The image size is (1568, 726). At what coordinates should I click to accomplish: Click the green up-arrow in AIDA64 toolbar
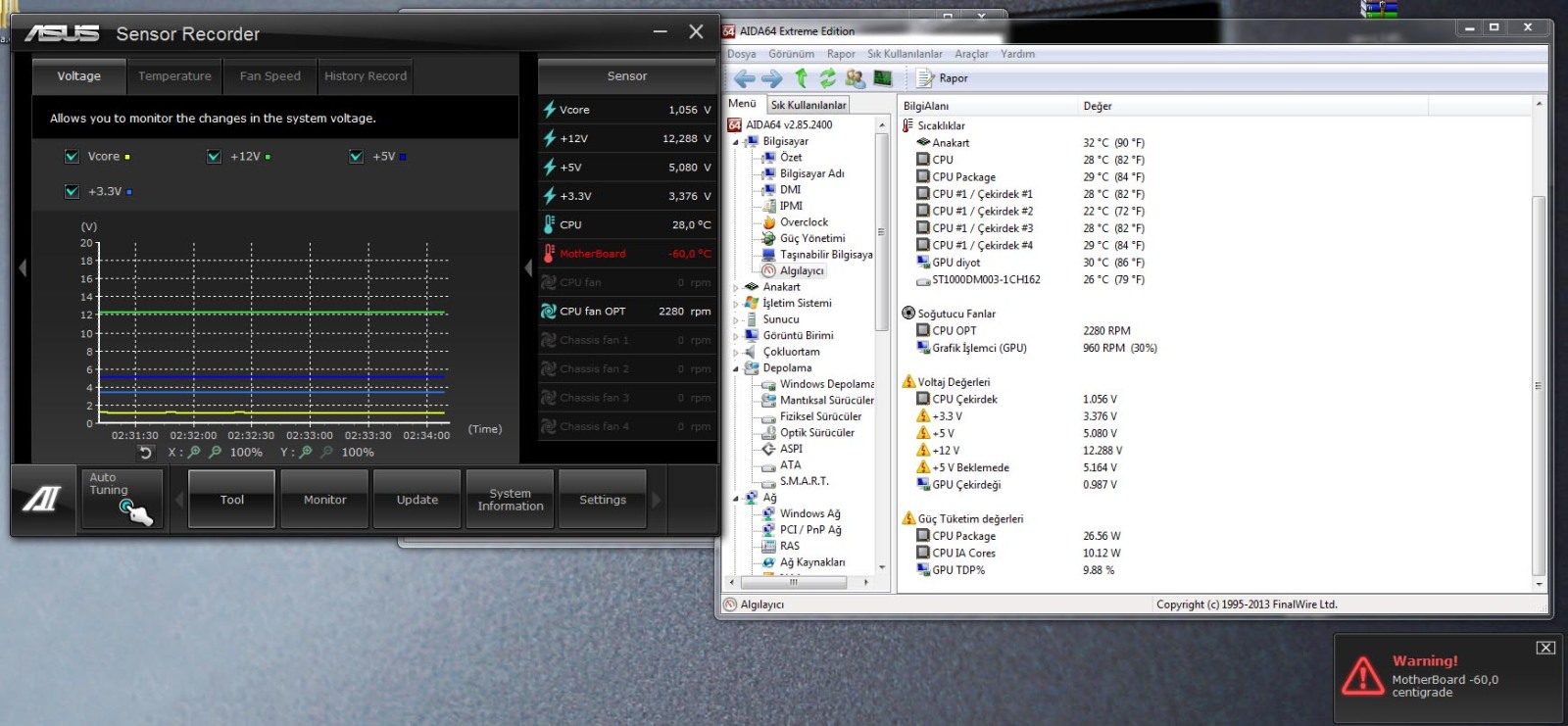coord(801,78)
